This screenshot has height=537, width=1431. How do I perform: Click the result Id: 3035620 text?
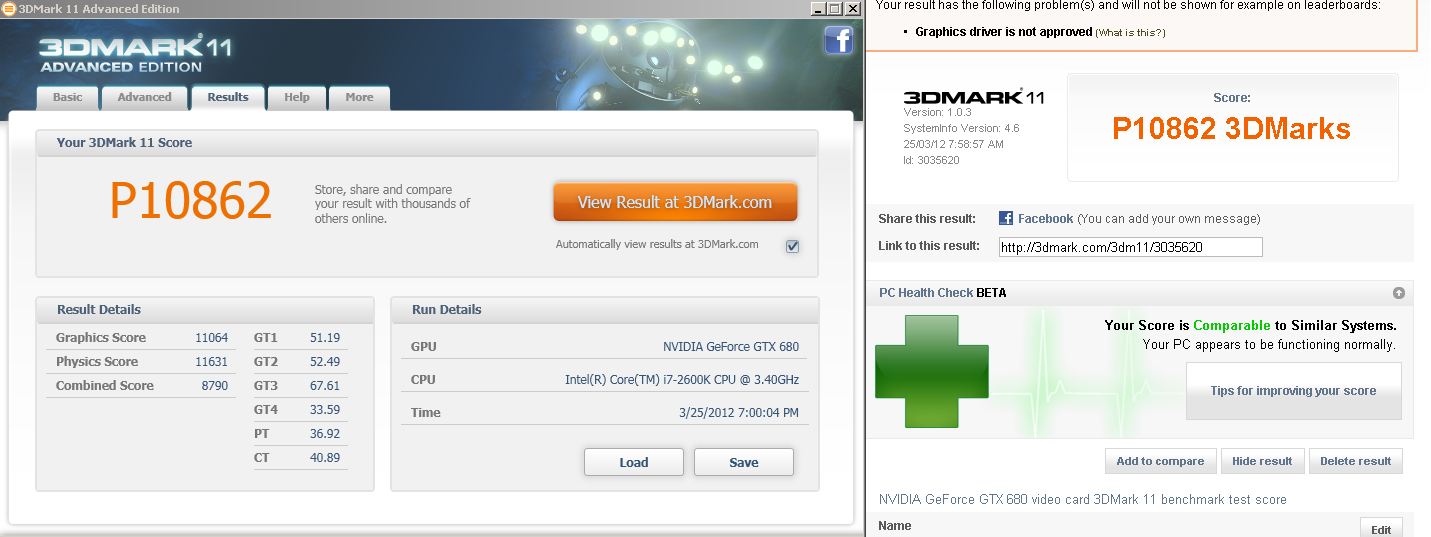pyautogui.click(x=931, y=160)
